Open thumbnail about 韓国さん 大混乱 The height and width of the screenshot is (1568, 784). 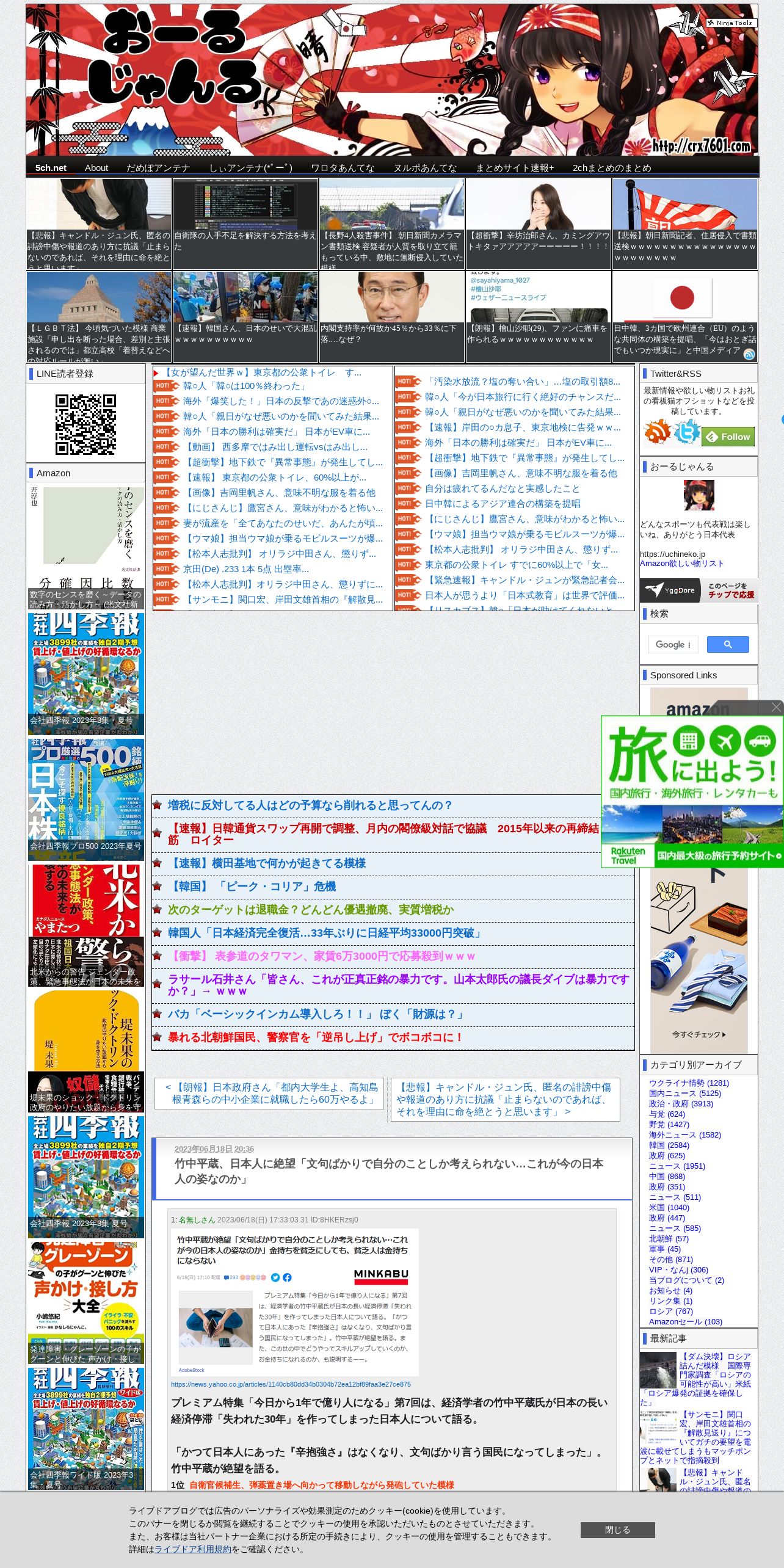[x=245, y=317]
